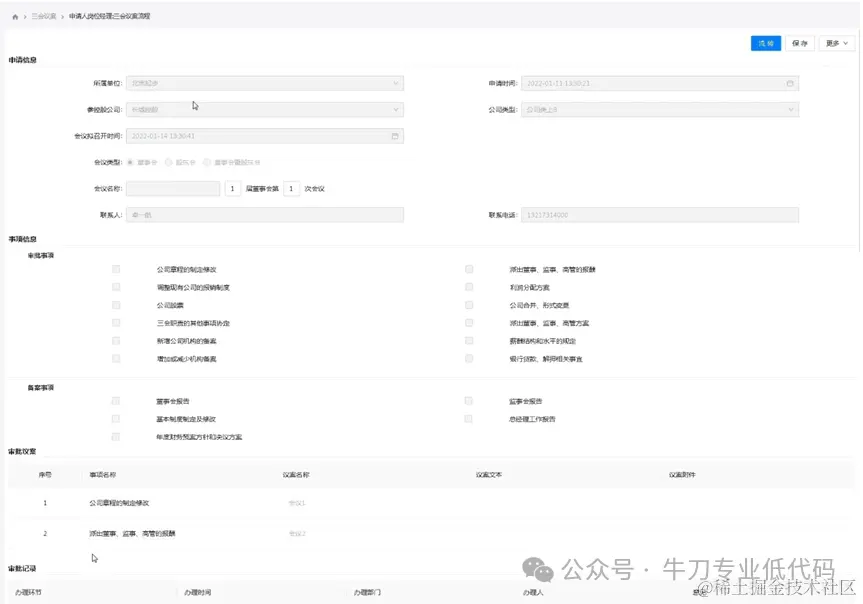Click the 会议拟召开时间 date field
The width and height of the screenshot is (863, 604).
265,136
